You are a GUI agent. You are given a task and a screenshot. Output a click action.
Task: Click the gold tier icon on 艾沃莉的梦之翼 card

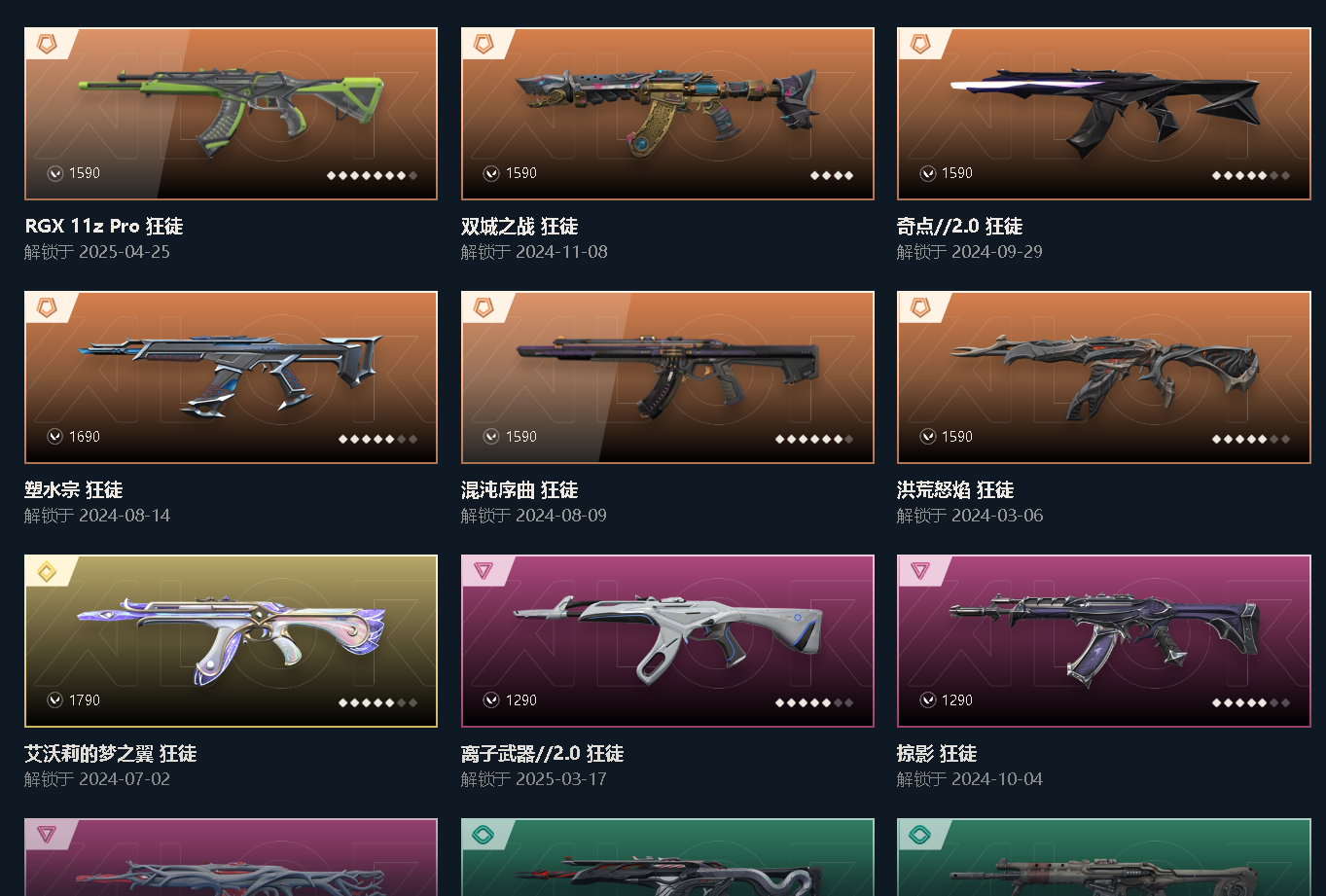click(47, 571)
